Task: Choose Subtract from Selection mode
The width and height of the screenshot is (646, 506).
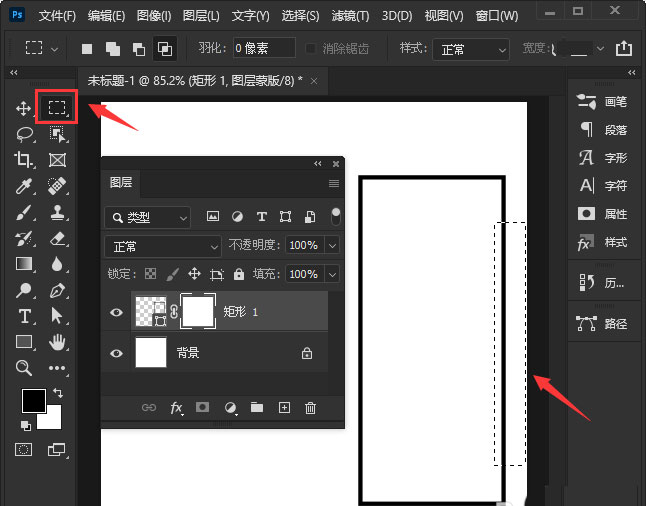Action: click(139, 49)
